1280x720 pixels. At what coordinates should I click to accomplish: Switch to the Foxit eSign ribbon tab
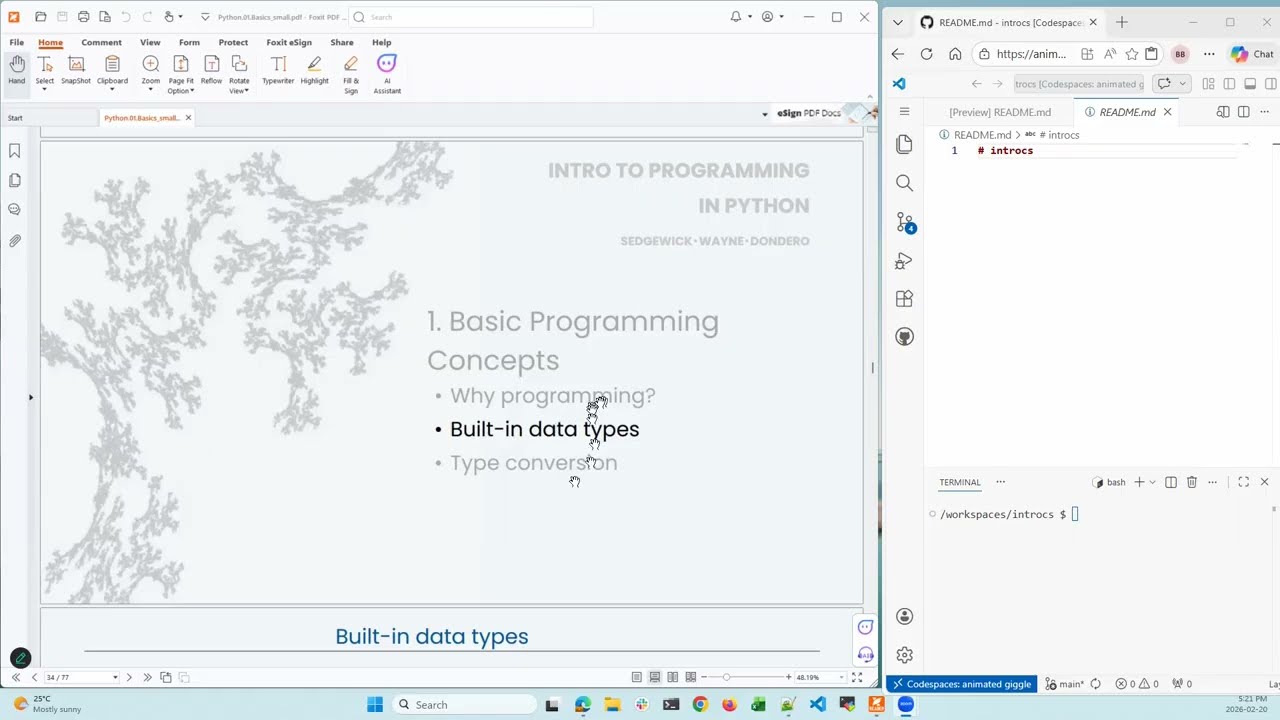click(x=289, y=42)
